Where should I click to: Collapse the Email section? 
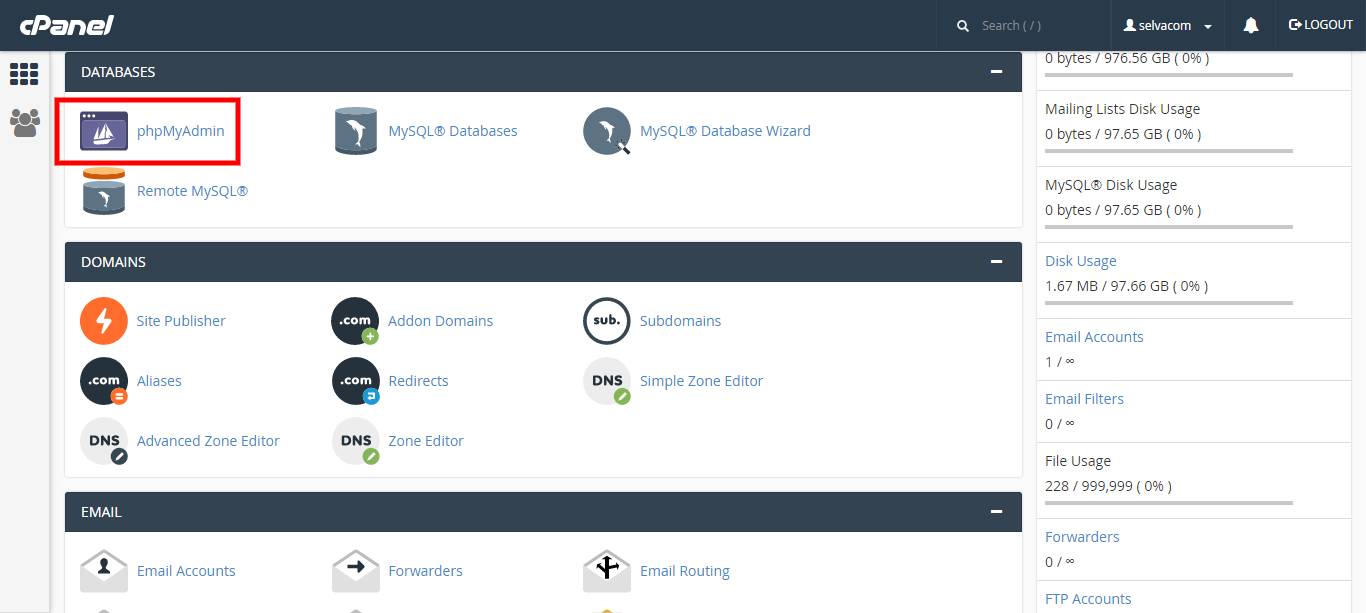tap(996, 512)
